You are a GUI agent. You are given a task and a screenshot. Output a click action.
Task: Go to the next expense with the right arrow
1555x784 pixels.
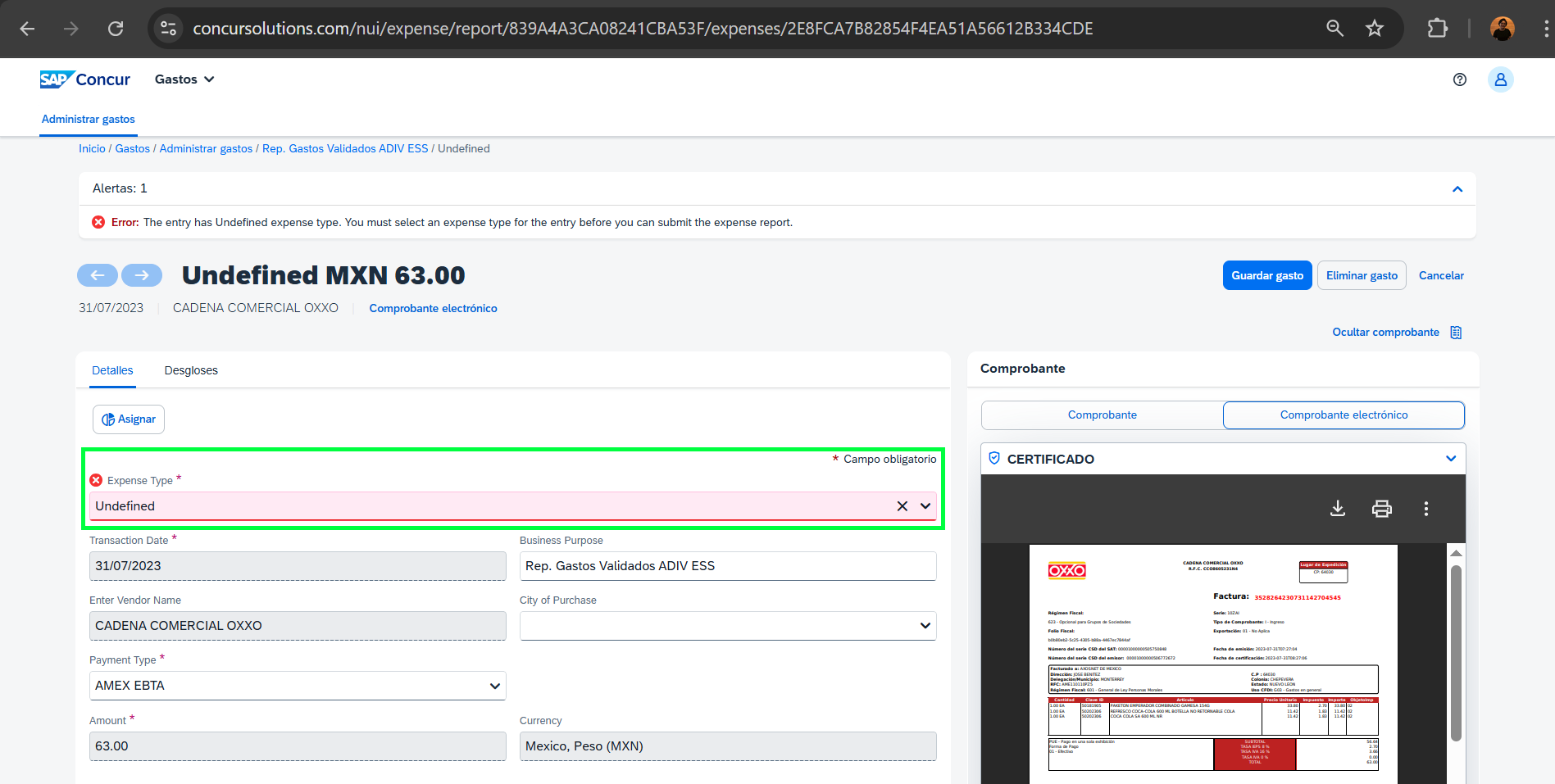click(x=142, y=275)
